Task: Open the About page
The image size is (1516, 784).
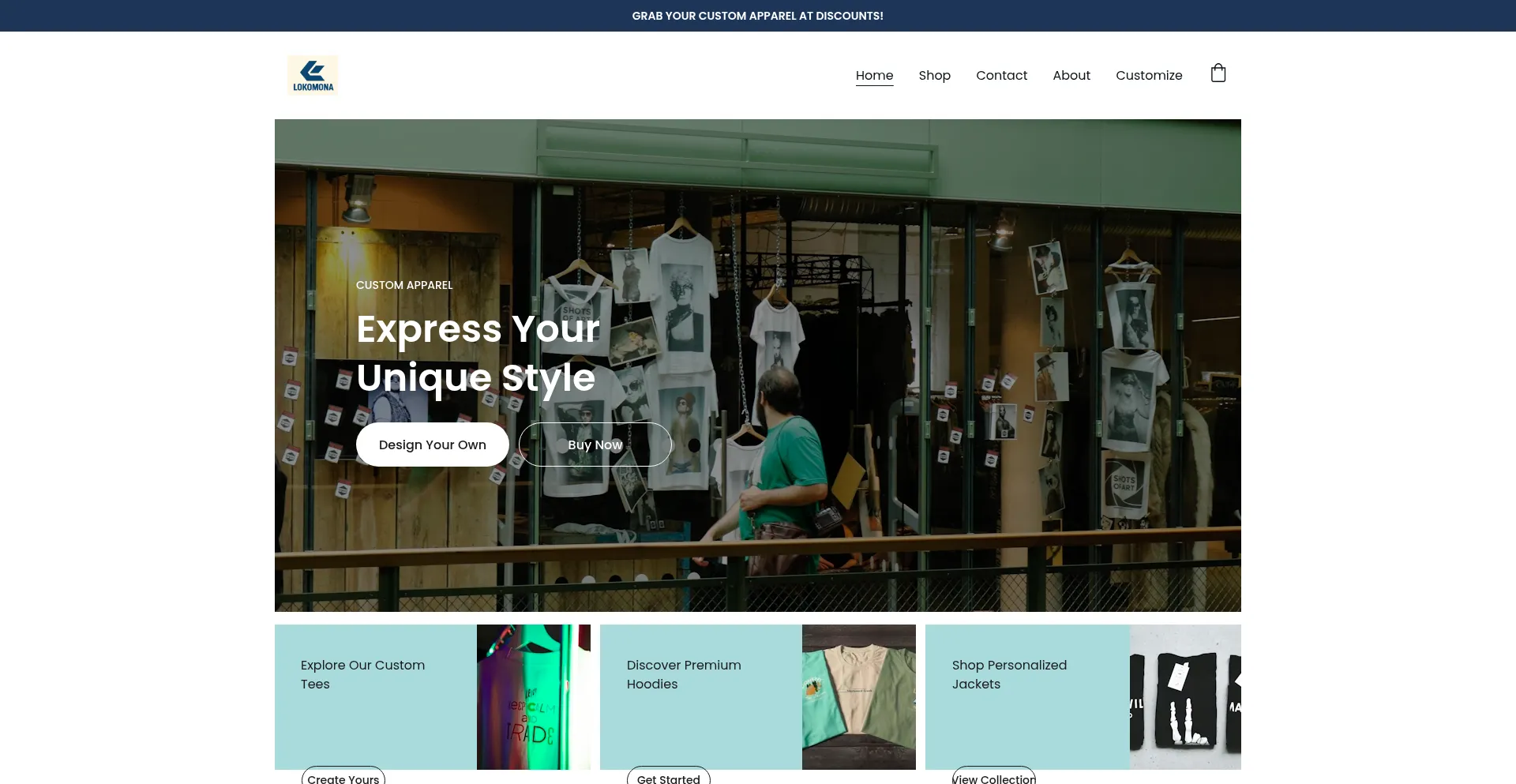Action: coord(1071,76)
